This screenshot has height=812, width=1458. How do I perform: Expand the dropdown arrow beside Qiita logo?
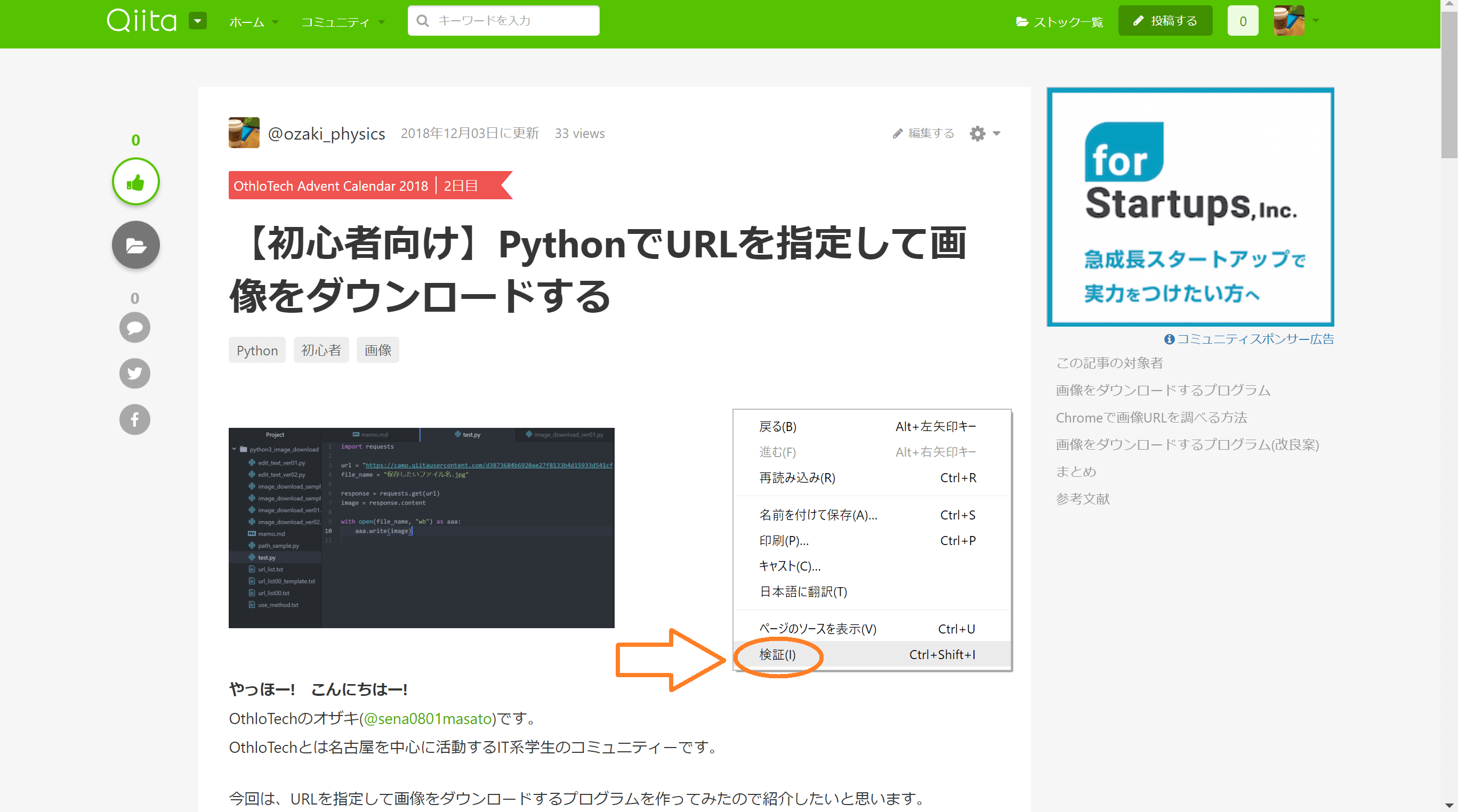pyautogui.click(x=198, y=21)
